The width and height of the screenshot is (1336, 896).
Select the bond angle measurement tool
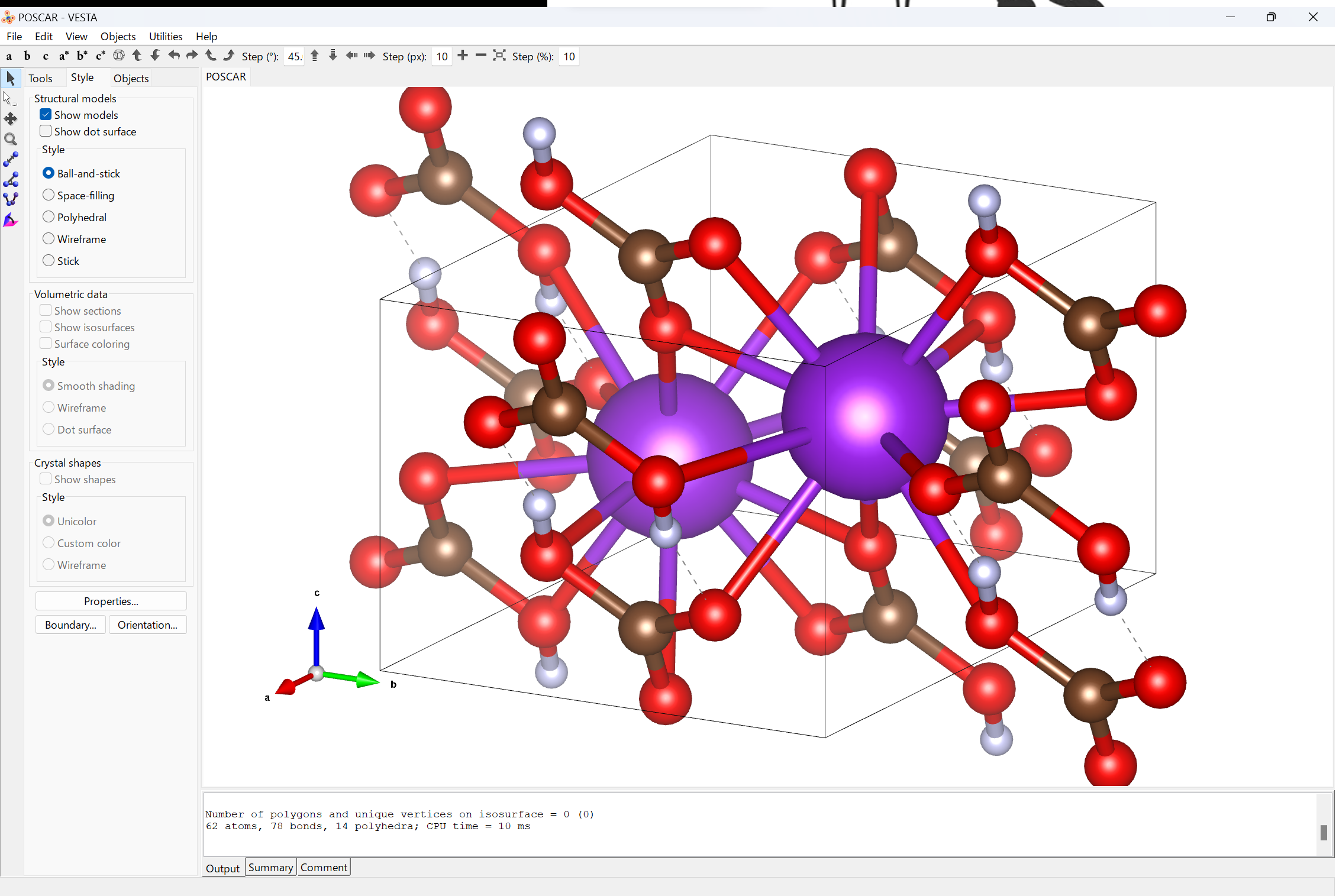coord(11,180)
